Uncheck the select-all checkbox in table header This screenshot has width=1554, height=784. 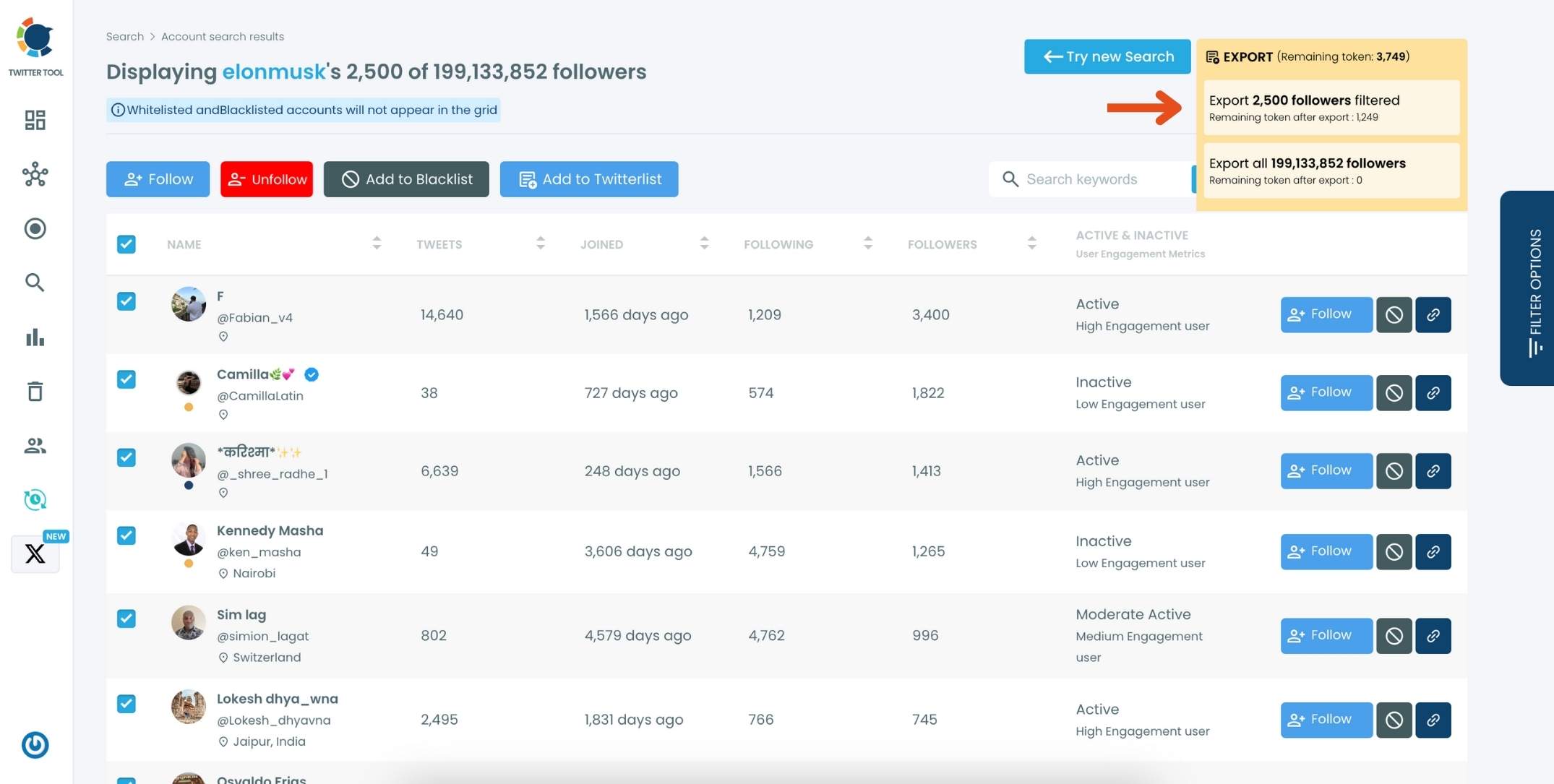tap(126, 244)
